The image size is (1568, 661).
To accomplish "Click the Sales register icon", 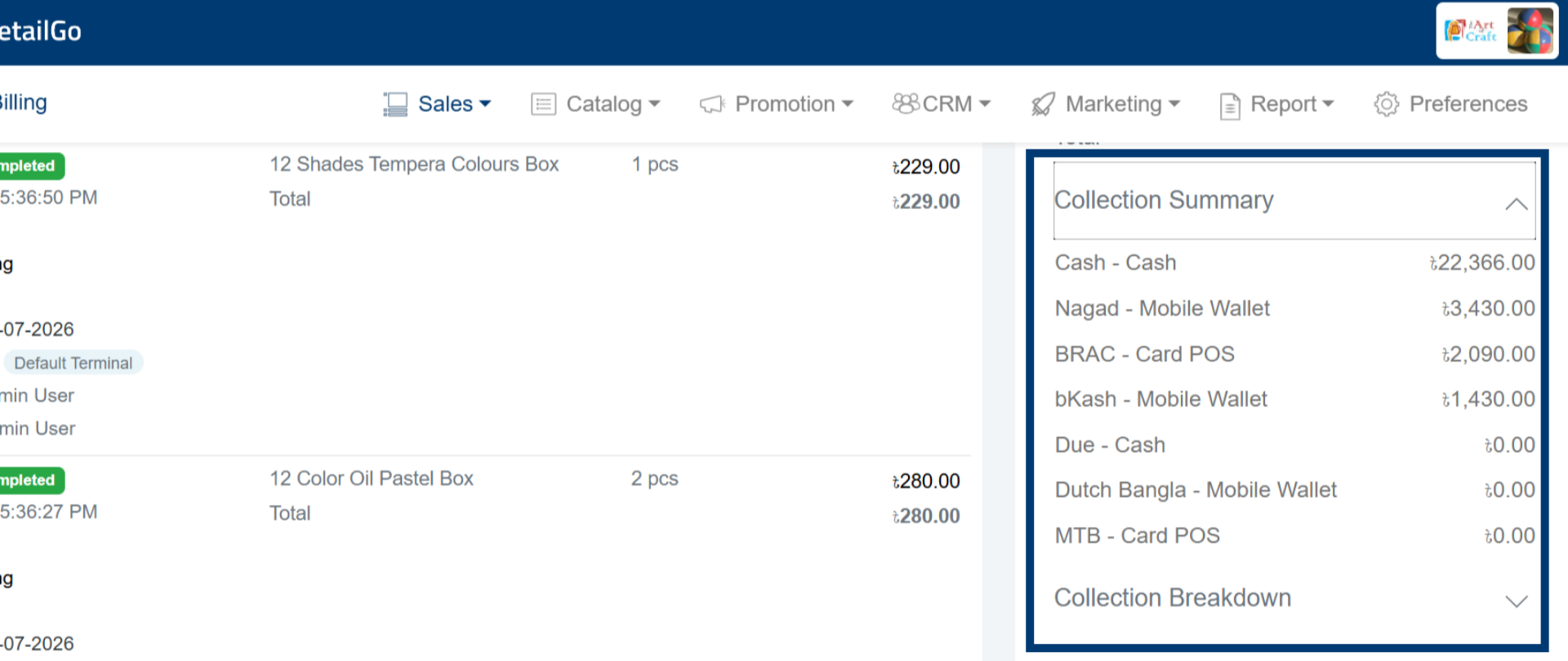I will click(x=395, y=104).
